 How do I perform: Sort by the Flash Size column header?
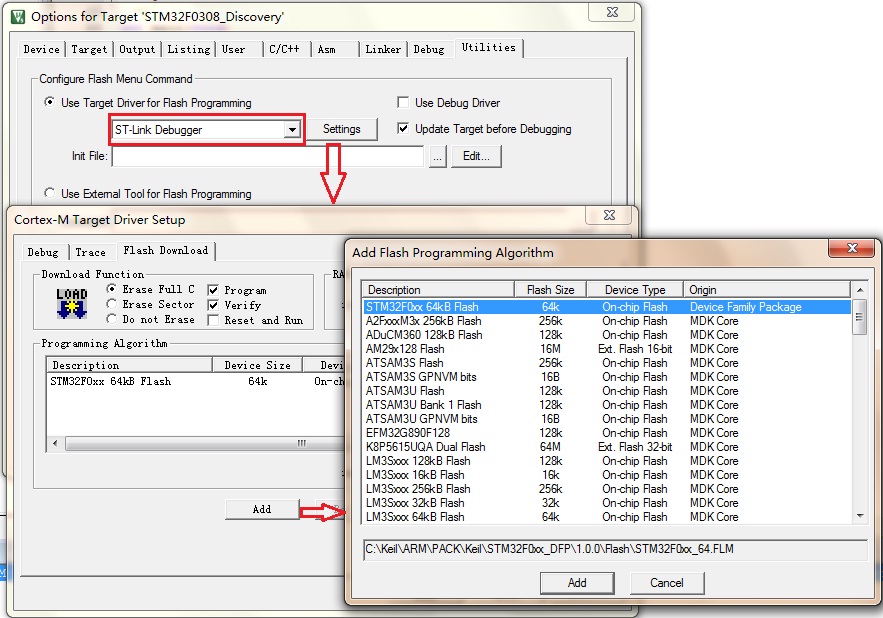tap(550, 290)
